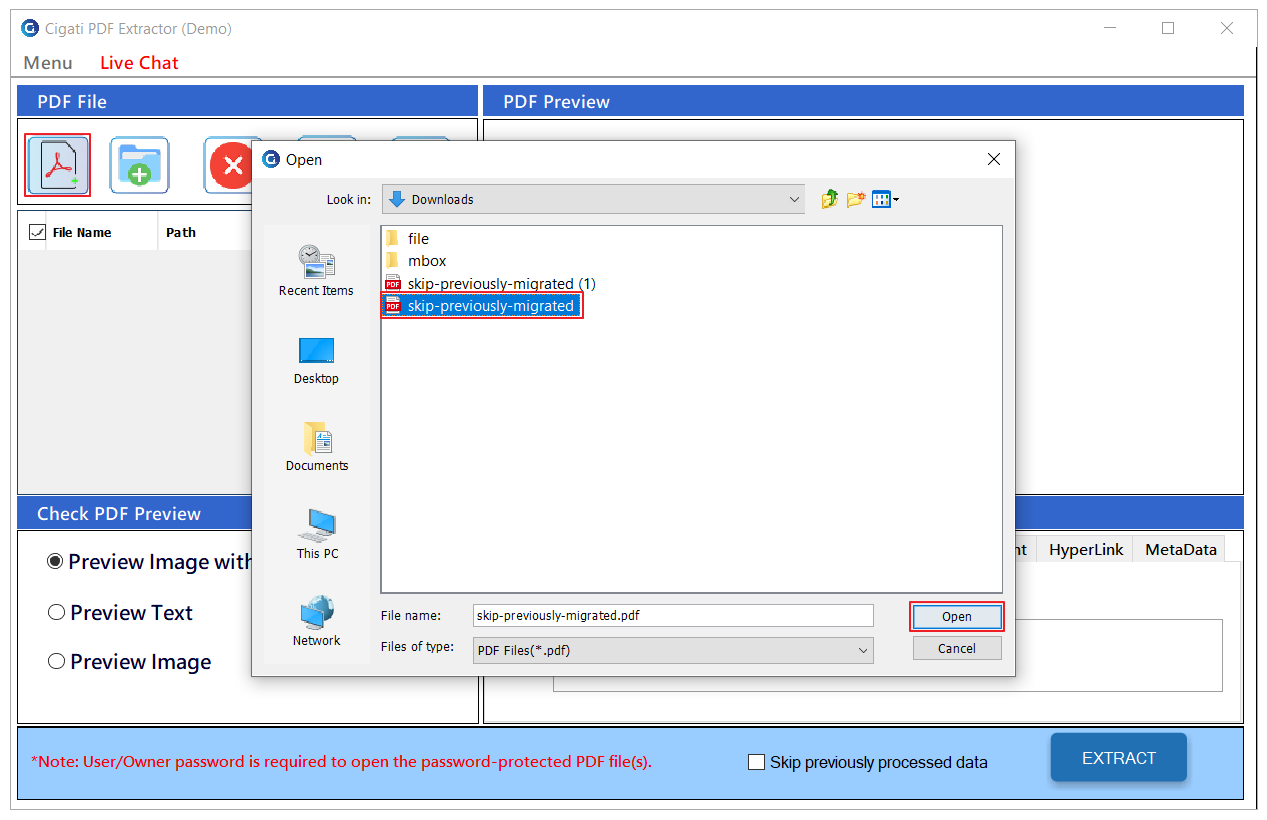Select the 'file' folder
The image size is (1267, 820).
[x=407, y=238]
